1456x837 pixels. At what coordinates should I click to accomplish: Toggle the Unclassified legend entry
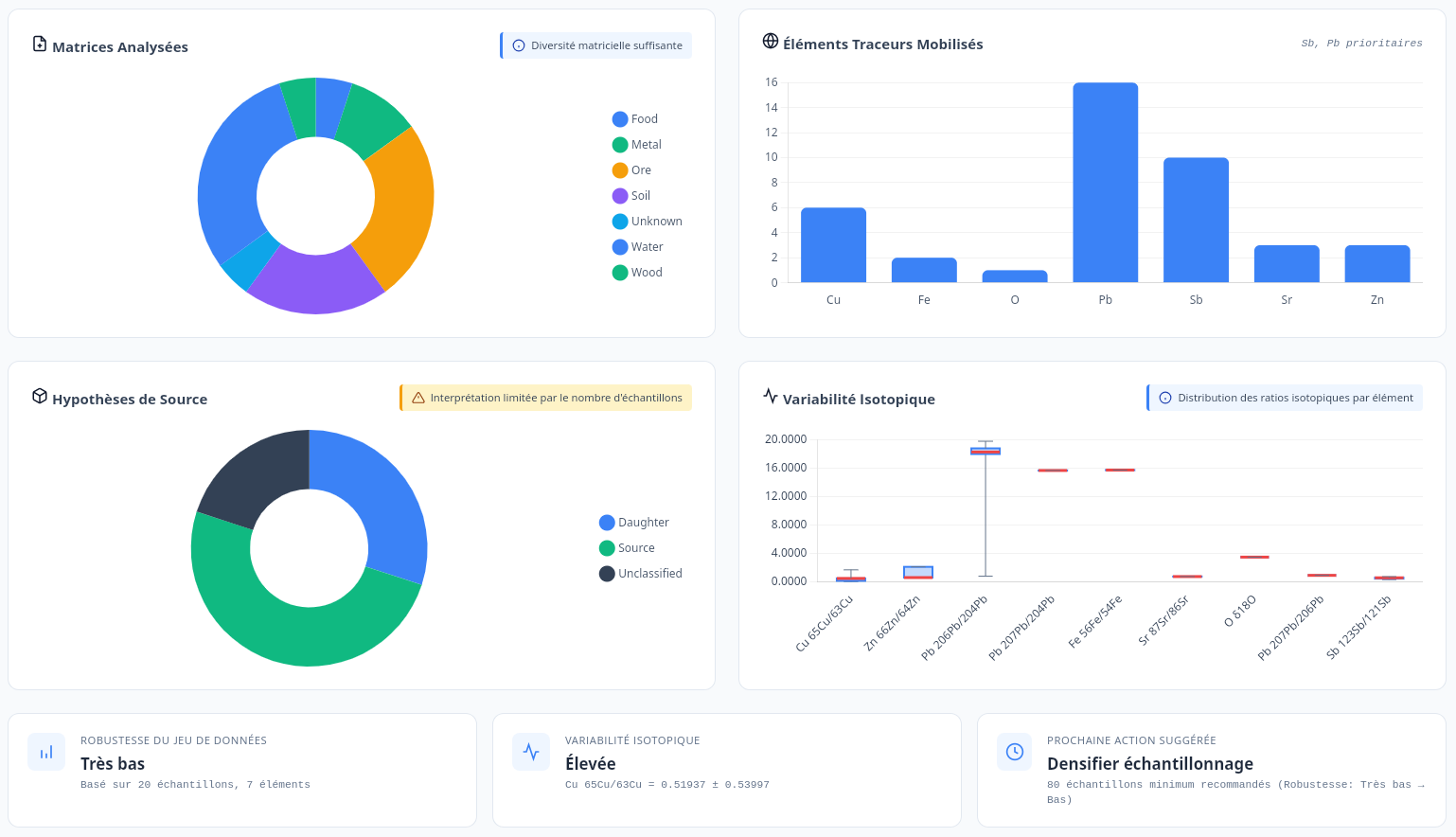coord(642,573)
